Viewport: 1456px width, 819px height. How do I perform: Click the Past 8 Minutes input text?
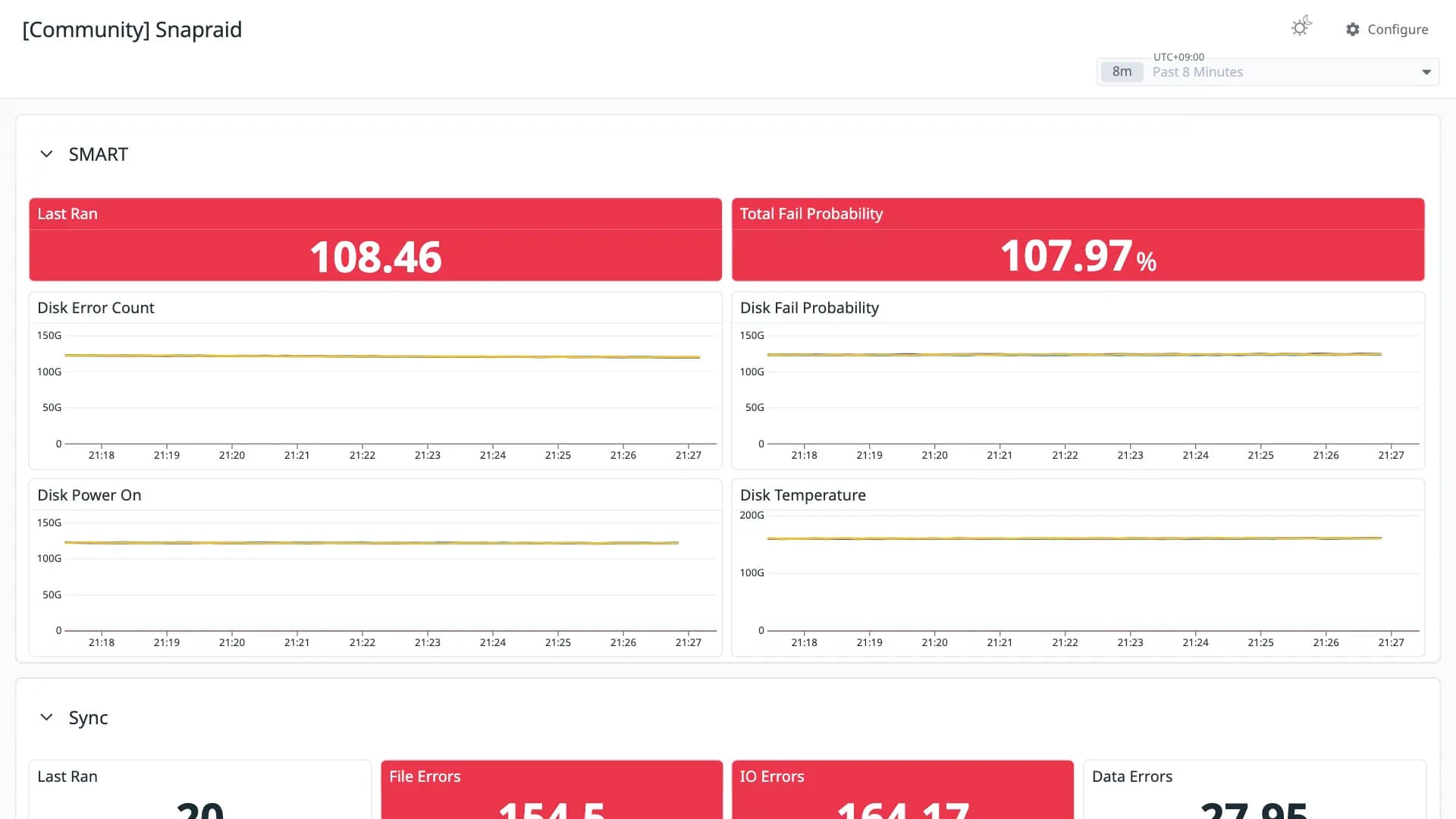[x=1197, y=72]
